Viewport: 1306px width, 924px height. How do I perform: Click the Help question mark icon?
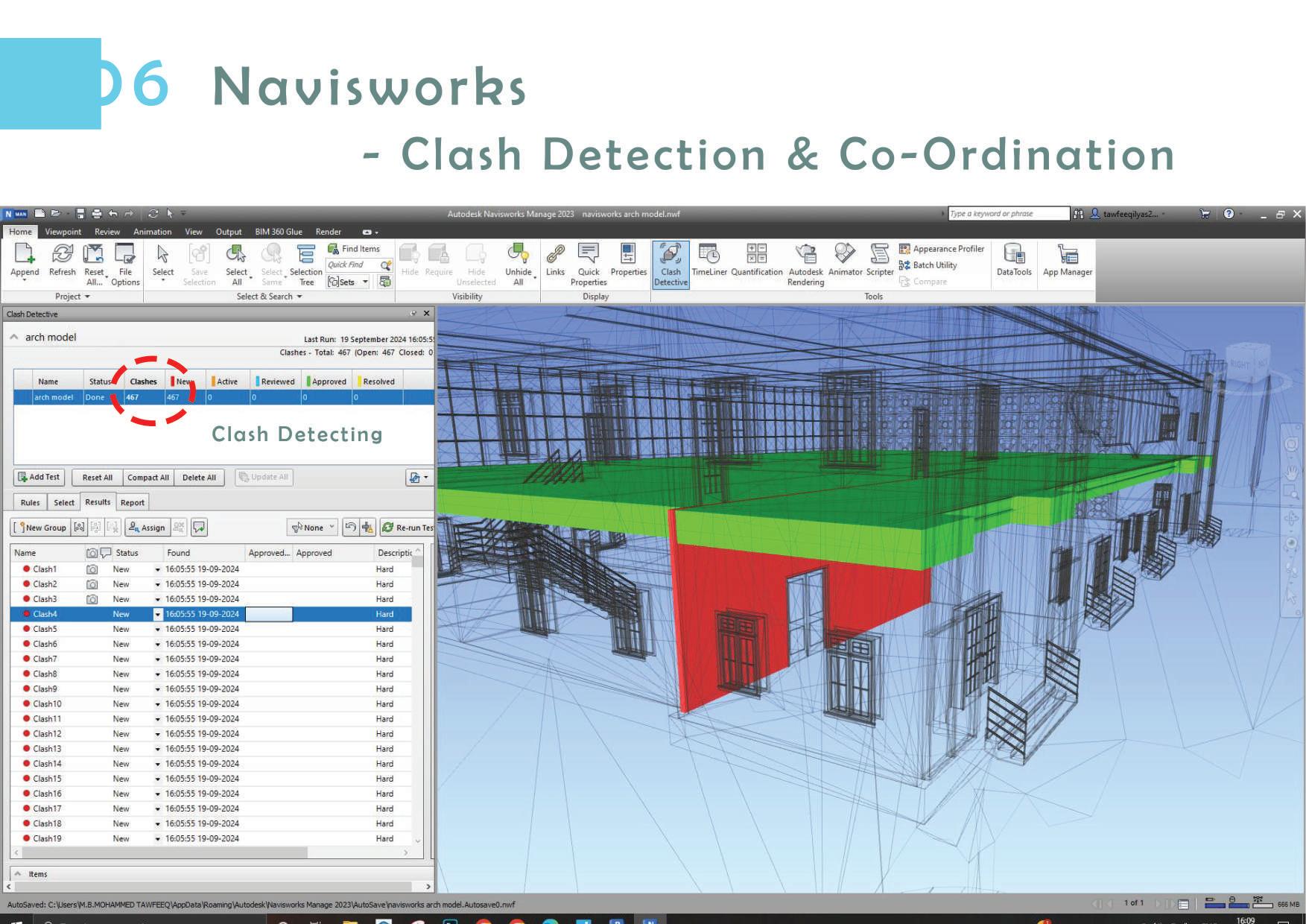[1229, 214]
